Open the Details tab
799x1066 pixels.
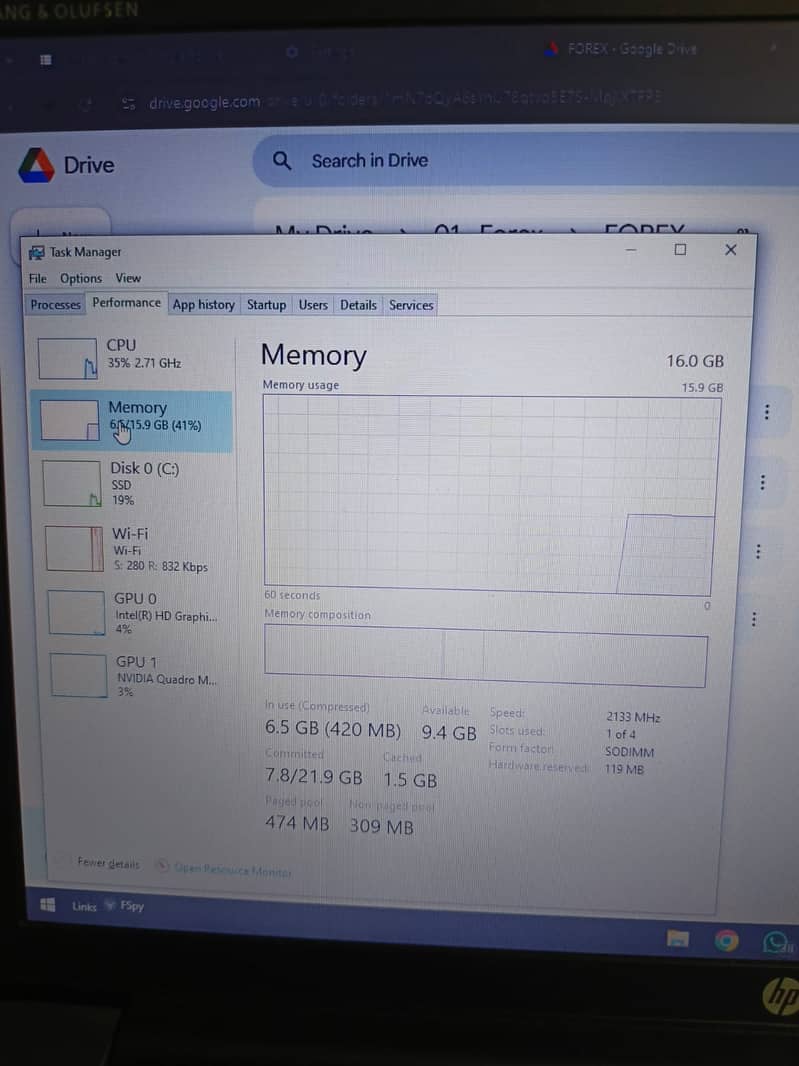pyautogui.click(x=358, y=305)
